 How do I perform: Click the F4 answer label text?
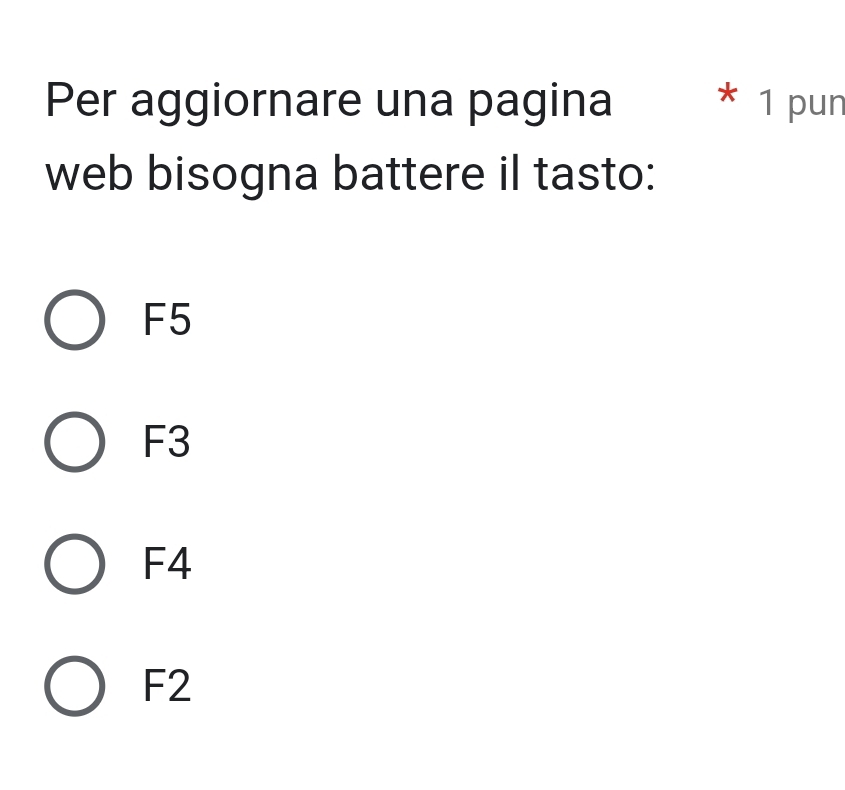167,564
